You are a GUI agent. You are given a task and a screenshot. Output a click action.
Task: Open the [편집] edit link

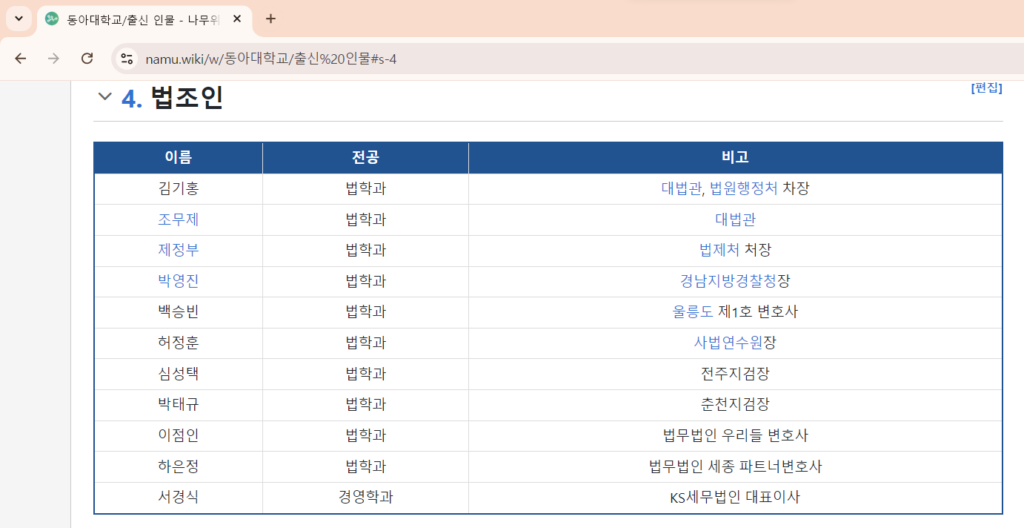986,88
